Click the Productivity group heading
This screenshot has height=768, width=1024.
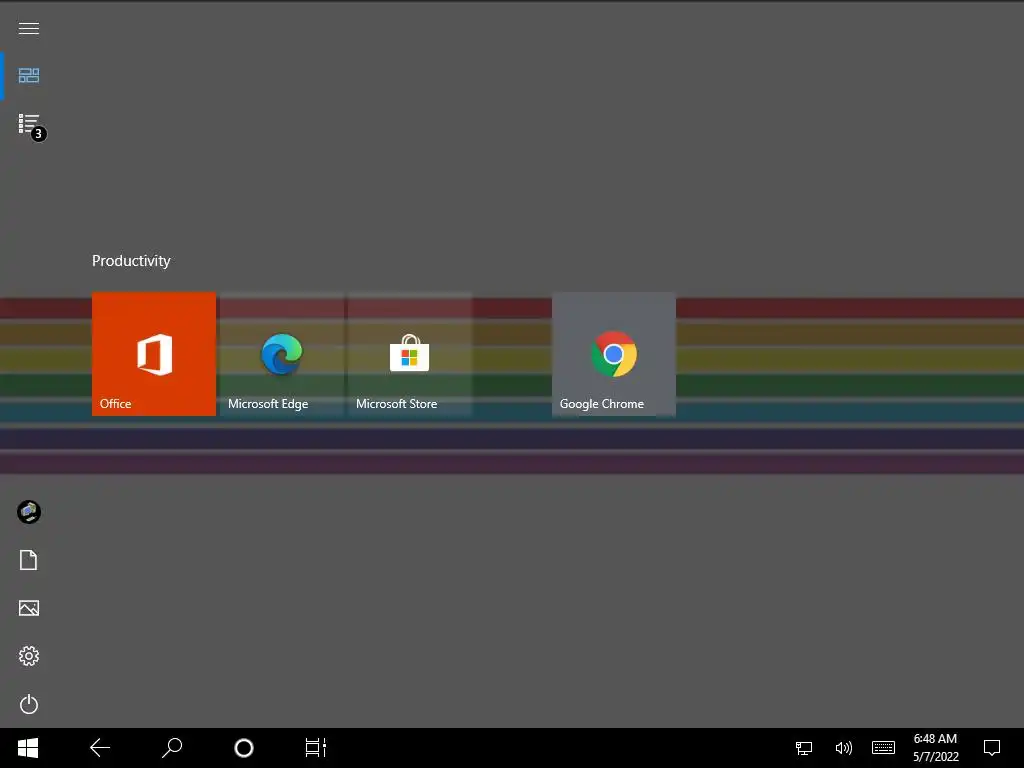click(131, 261)
